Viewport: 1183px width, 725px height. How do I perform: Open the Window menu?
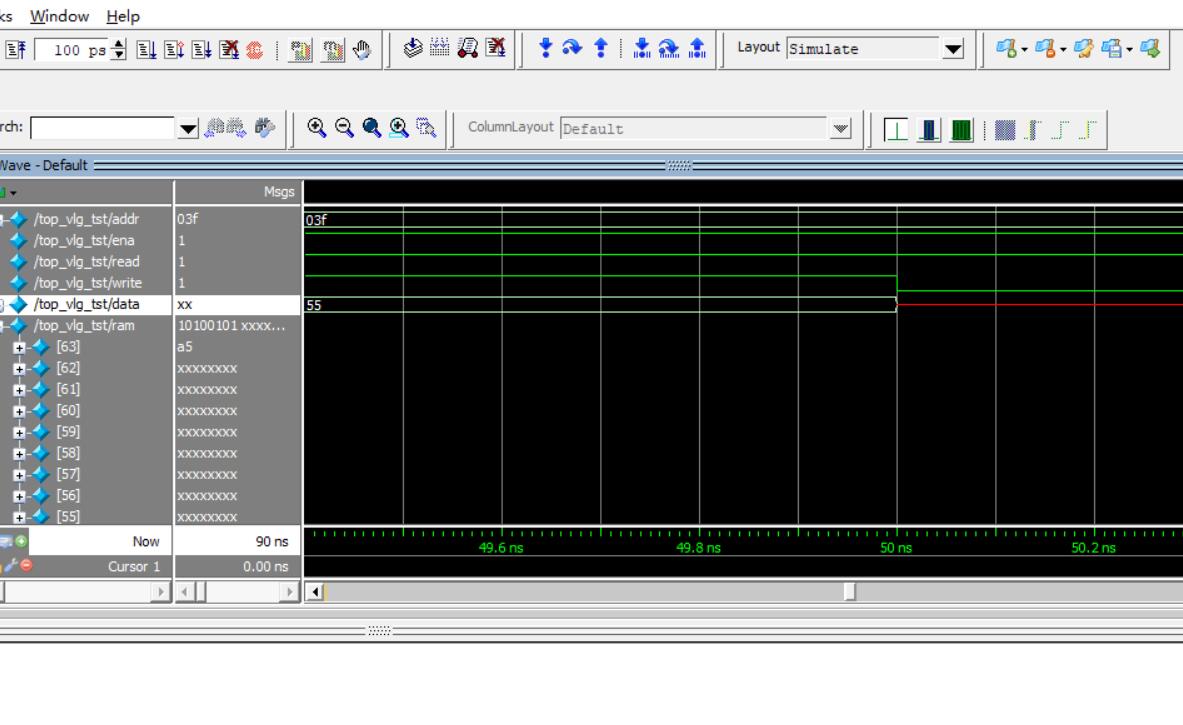(x=59, y=16)
